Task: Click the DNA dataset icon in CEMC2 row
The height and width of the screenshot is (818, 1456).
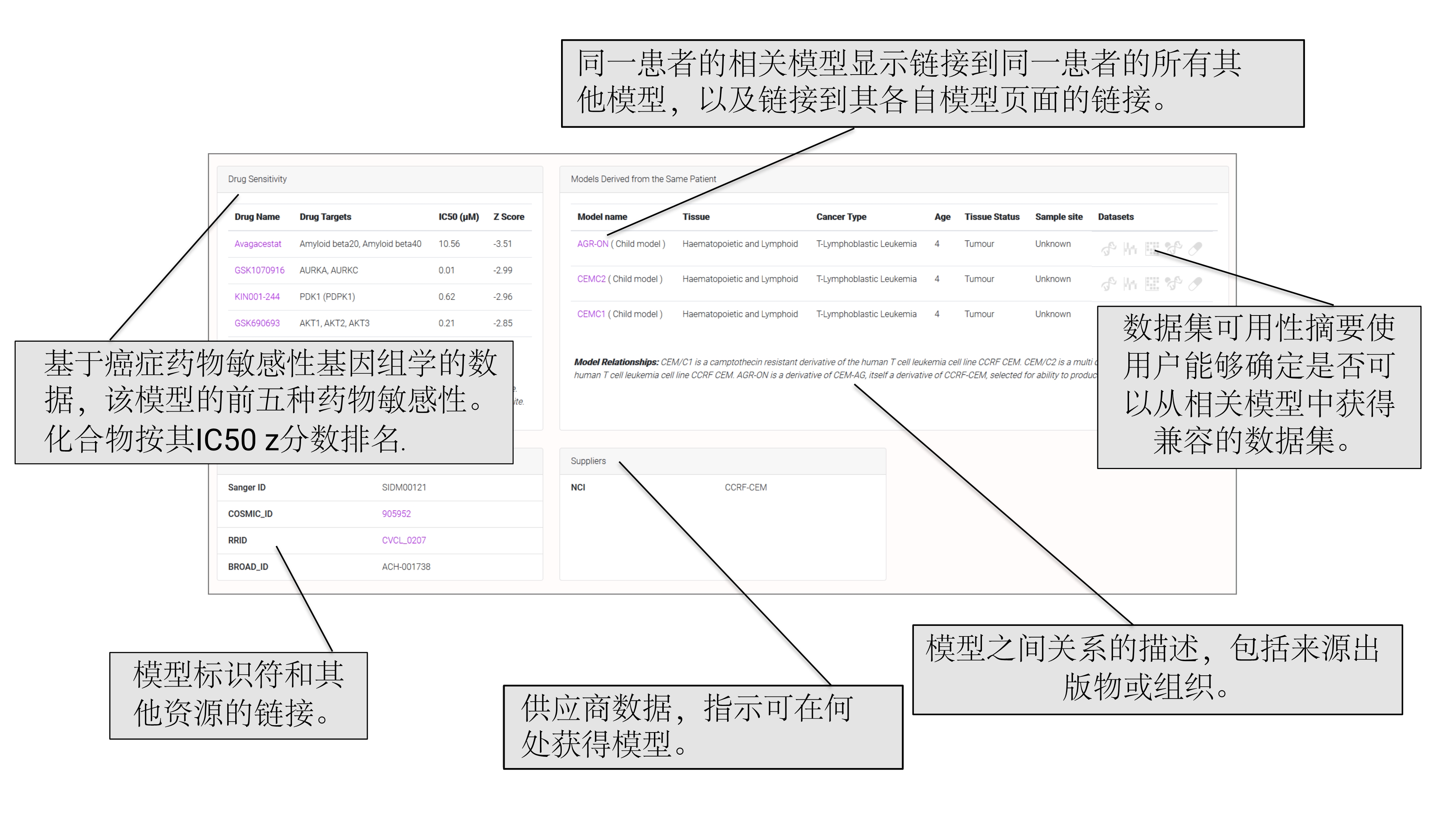Action: [x=1108, y=283]
